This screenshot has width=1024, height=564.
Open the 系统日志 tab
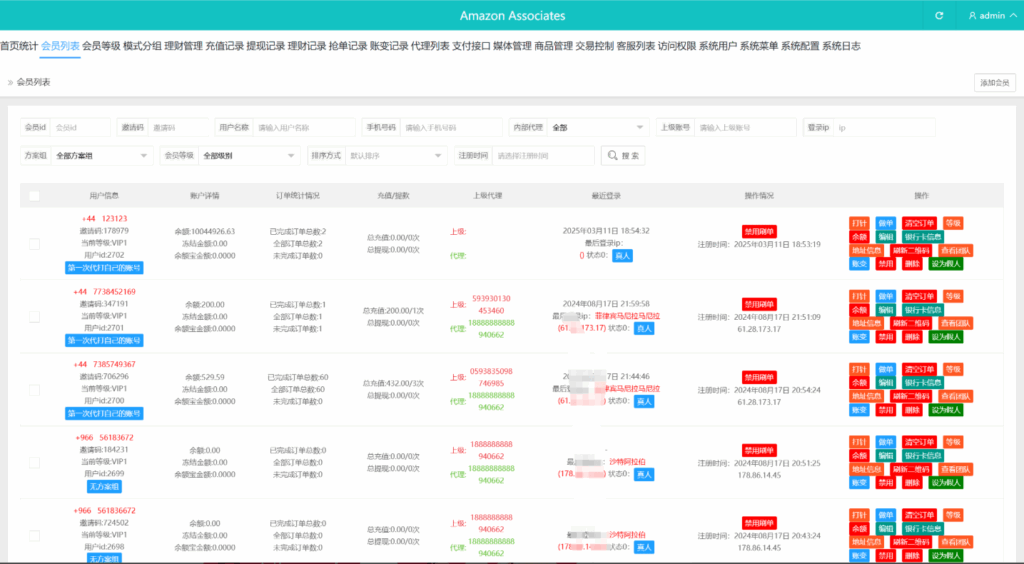click(x=841, y=46)
